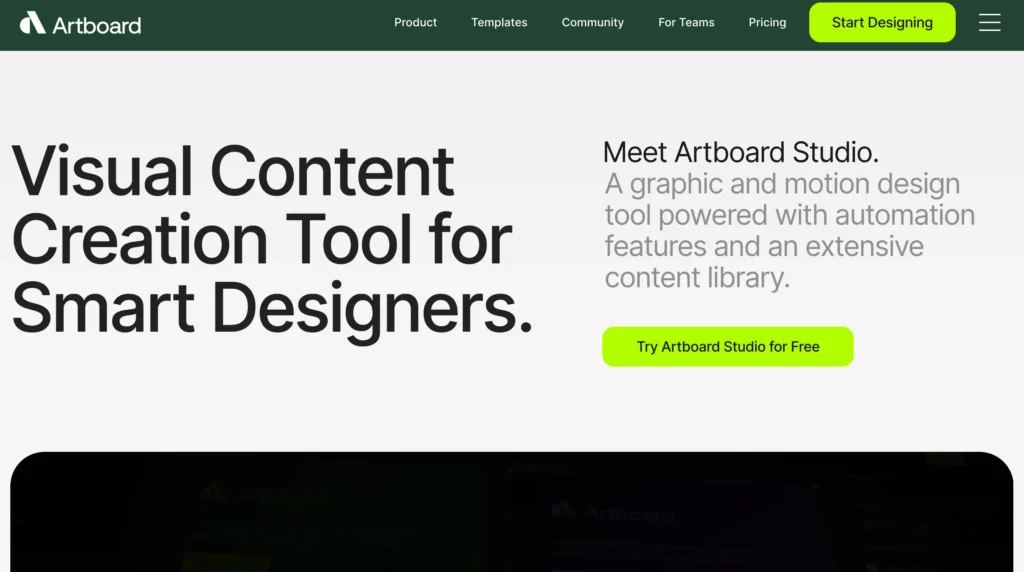The width and height of the screenshot is (1024, 572).
Task: Click the dark preview video panel
Action: point(512,512)
